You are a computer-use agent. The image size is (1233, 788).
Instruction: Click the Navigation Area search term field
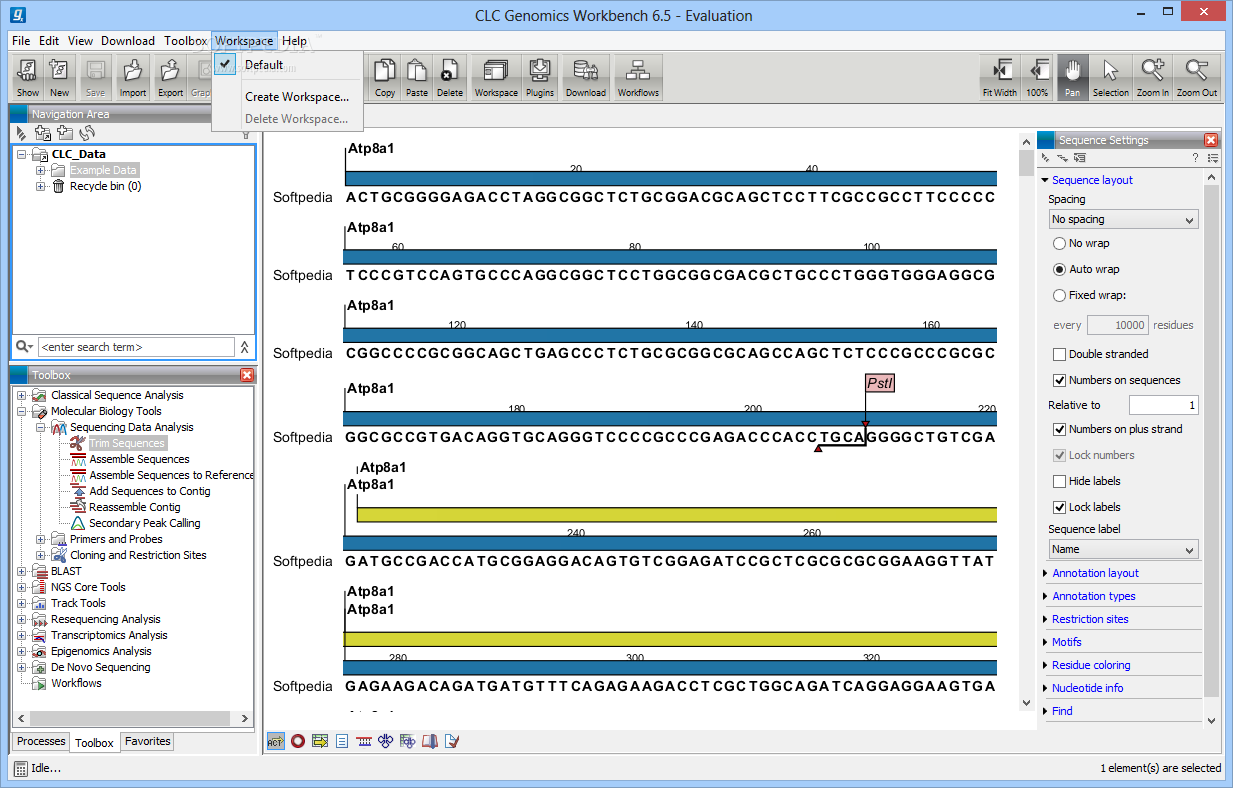click(136, 347)
